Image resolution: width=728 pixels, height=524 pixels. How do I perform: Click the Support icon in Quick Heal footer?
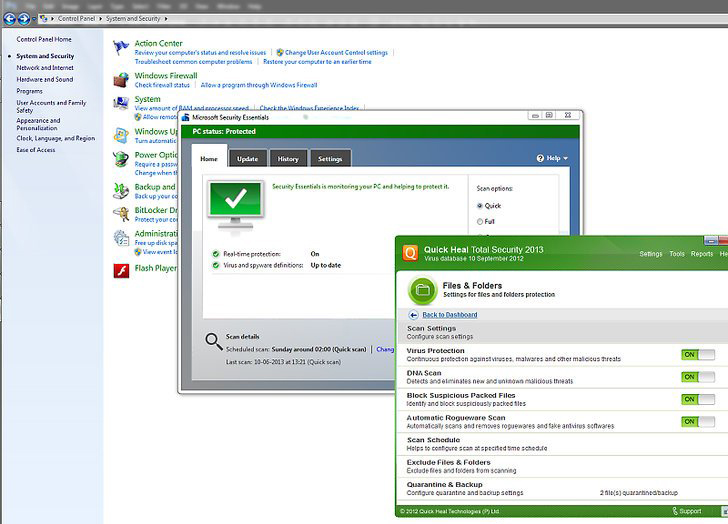[x=675, y=511]
